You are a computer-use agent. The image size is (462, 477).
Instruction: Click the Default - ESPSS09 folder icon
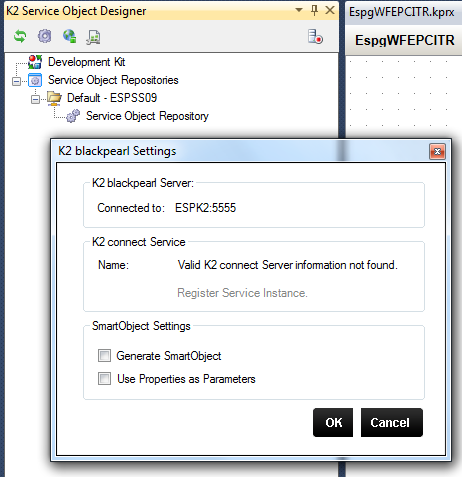pyautogui.click(x=54, y=98)
